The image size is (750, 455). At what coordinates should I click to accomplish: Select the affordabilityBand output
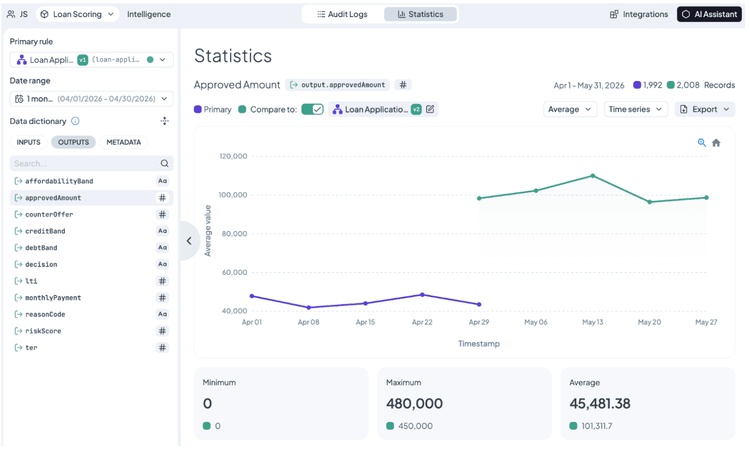coord(91,181)
